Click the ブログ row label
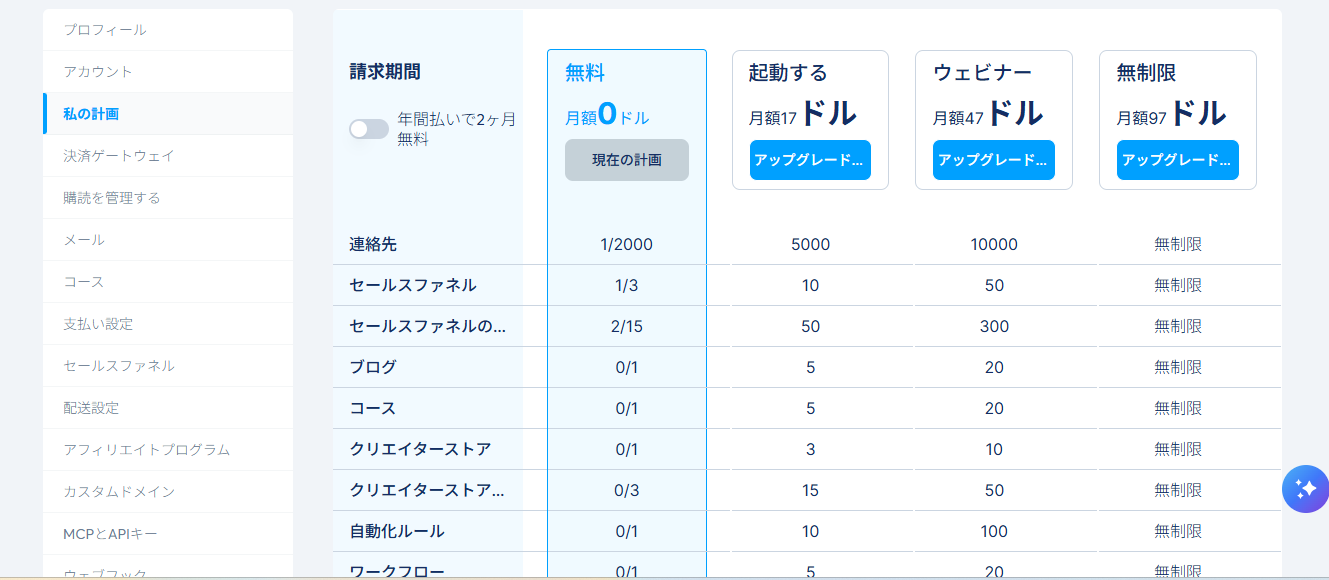1329x580 pixels. click(373, 367)
